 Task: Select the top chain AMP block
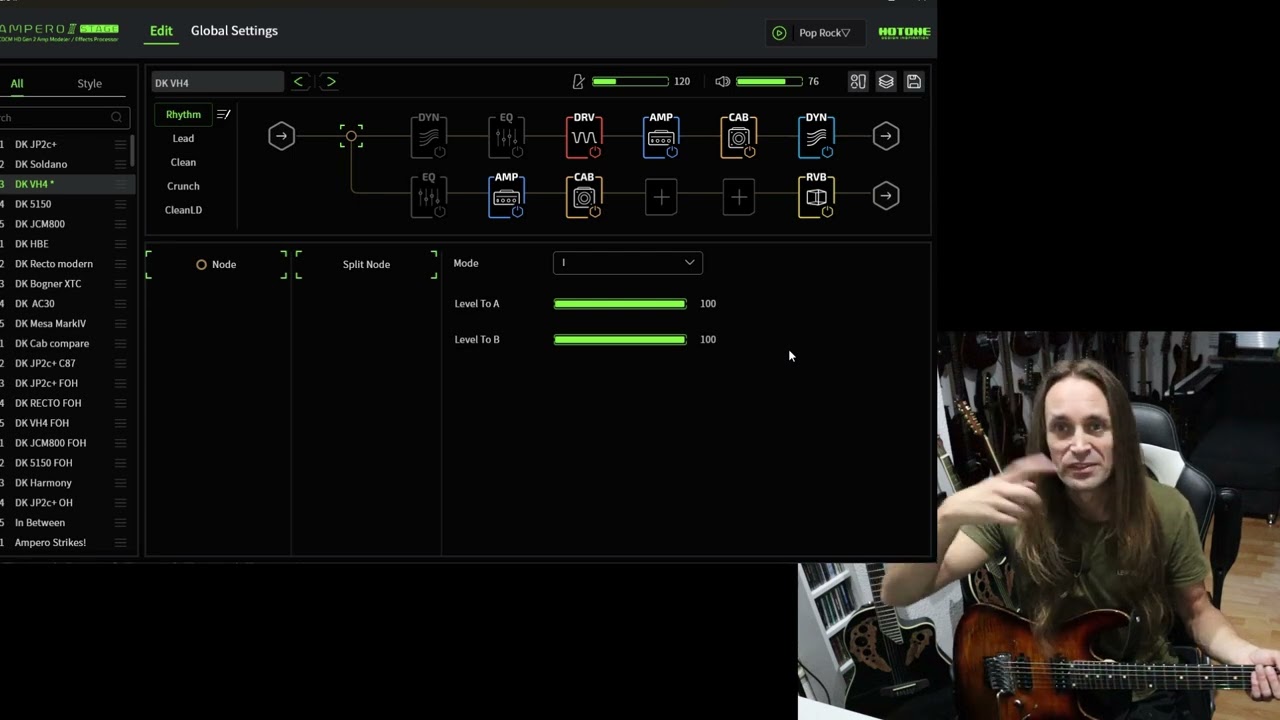pyautogui.click(x=661, y=136)
